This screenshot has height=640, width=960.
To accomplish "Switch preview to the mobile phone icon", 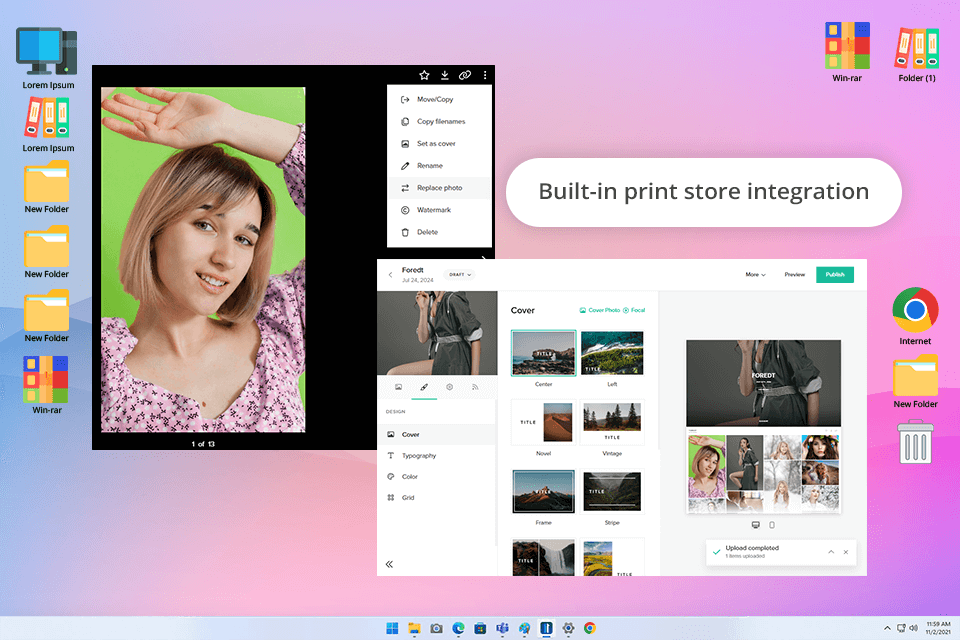I will [x=771, y=525].
